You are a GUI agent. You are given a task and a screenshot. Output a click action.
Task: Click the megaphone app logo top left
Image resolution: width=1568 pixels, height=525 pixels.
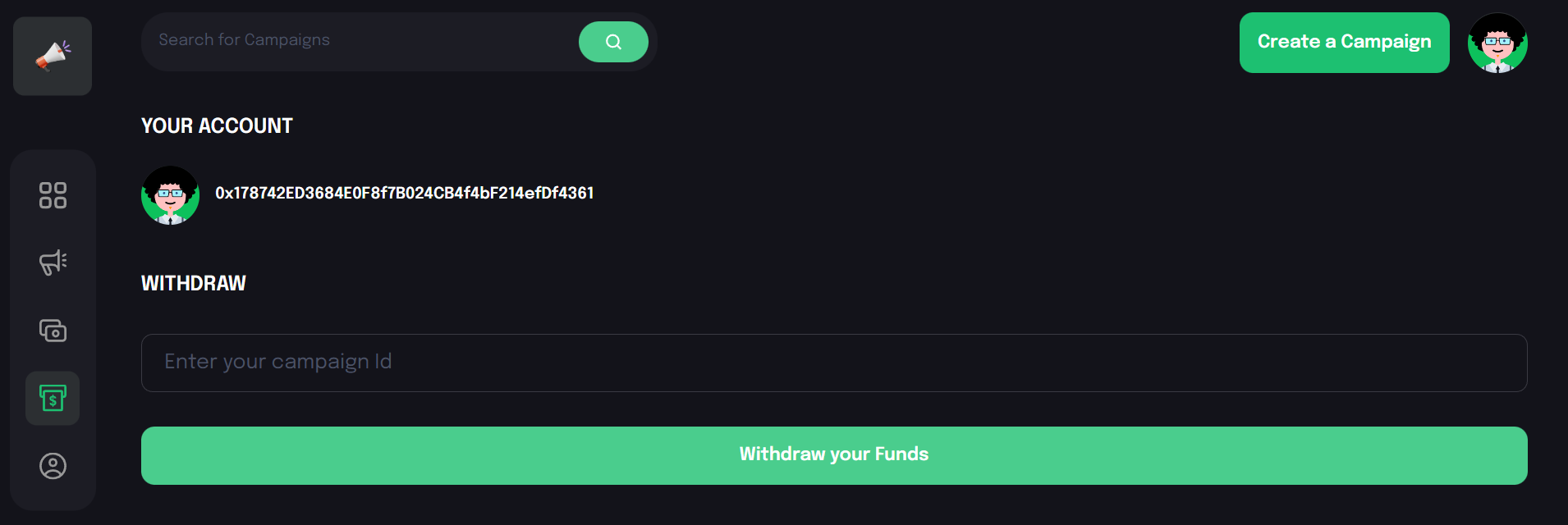(x=53, y=56)
